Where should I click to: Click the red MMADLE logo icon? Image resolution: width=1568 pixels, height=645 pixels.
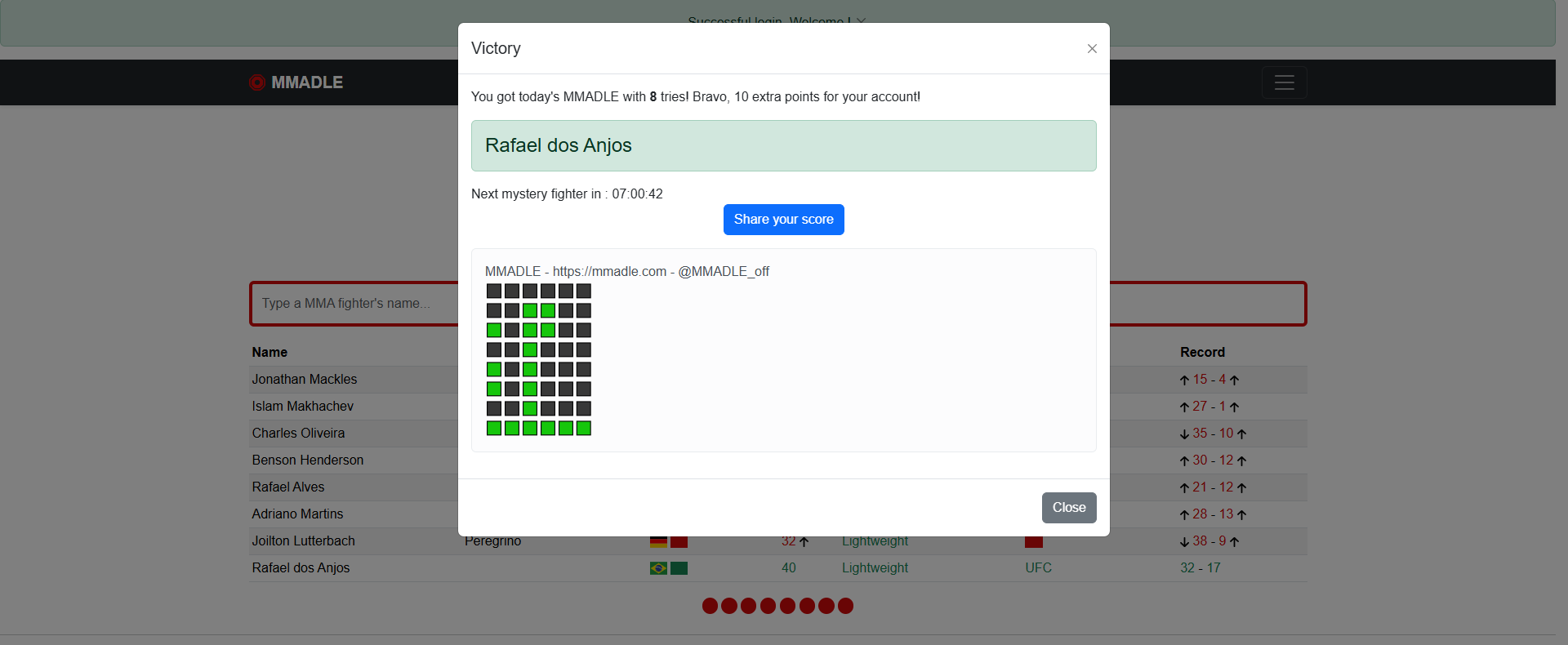click(x=257, y=82)
